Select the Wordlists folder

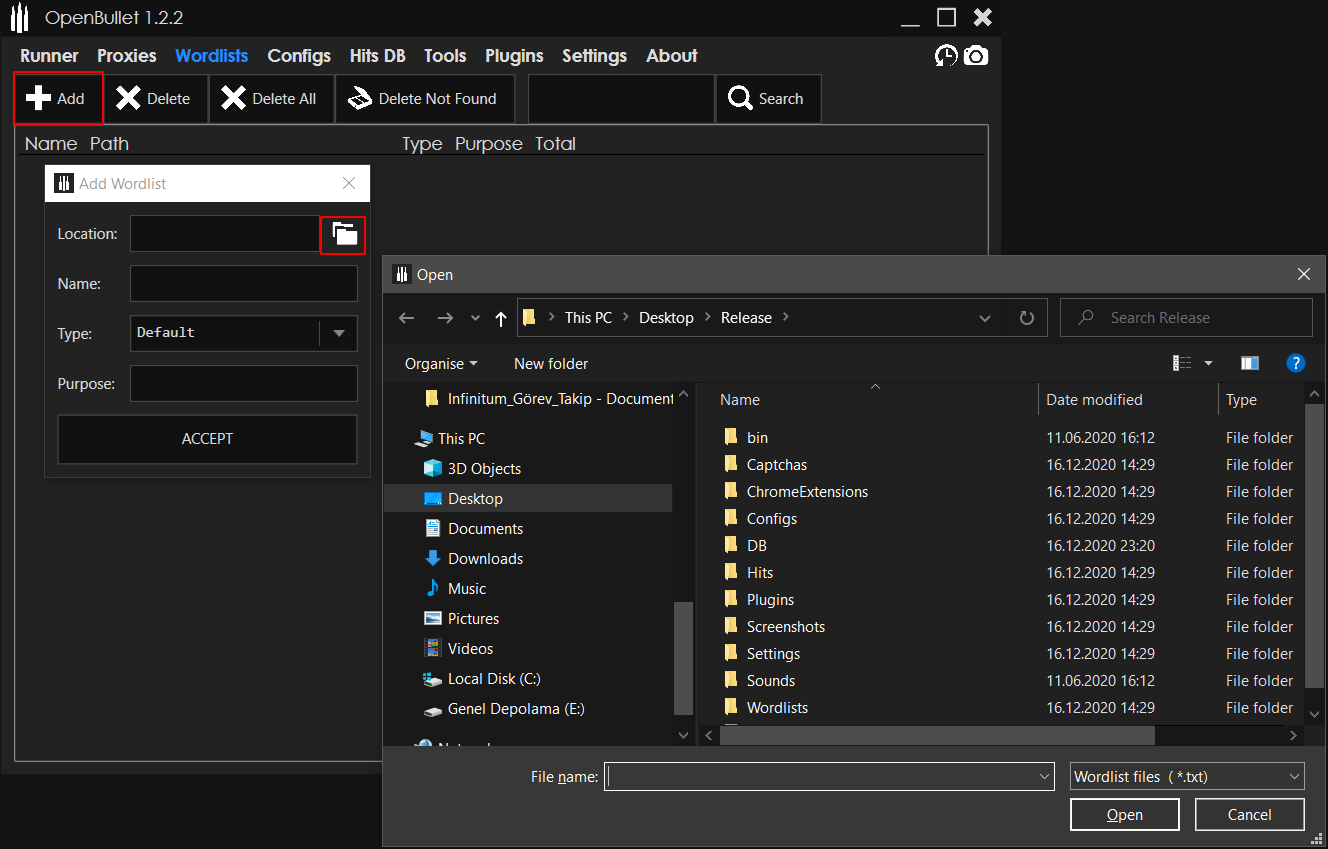tap(777, 708)
